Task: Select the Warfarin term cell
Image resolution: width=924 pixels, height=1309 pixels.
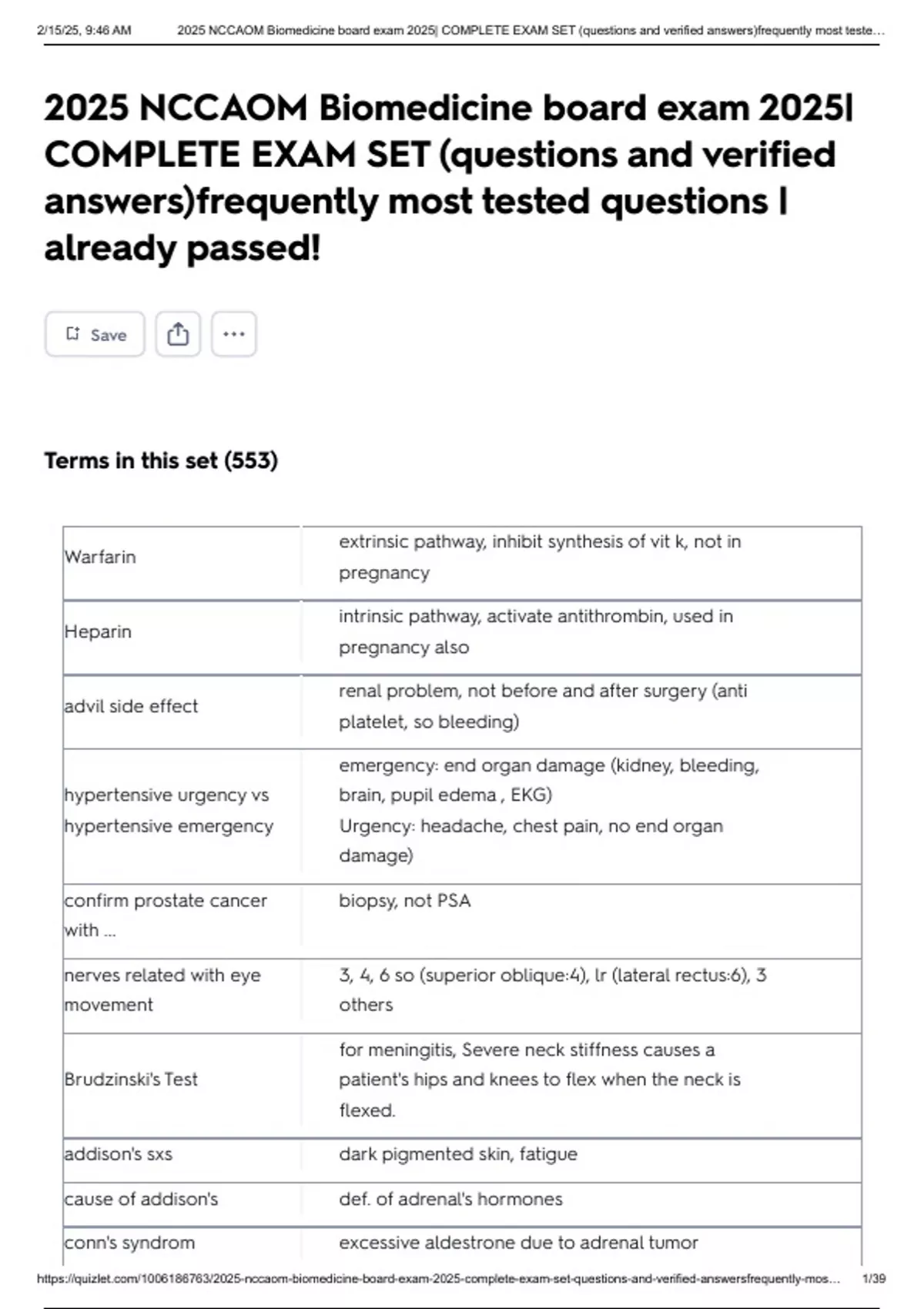Action: click(99, 557)
